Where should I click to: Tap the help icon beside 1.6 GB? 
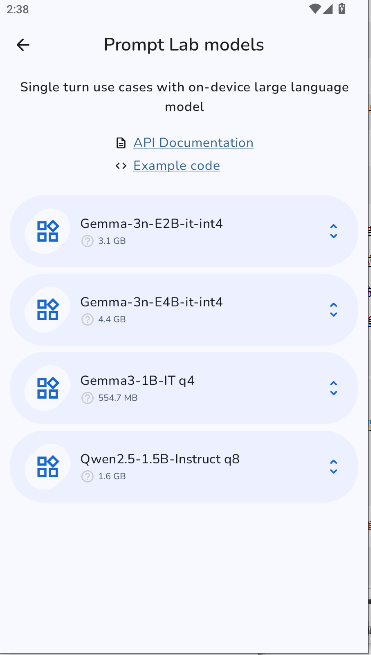(87, 476)
